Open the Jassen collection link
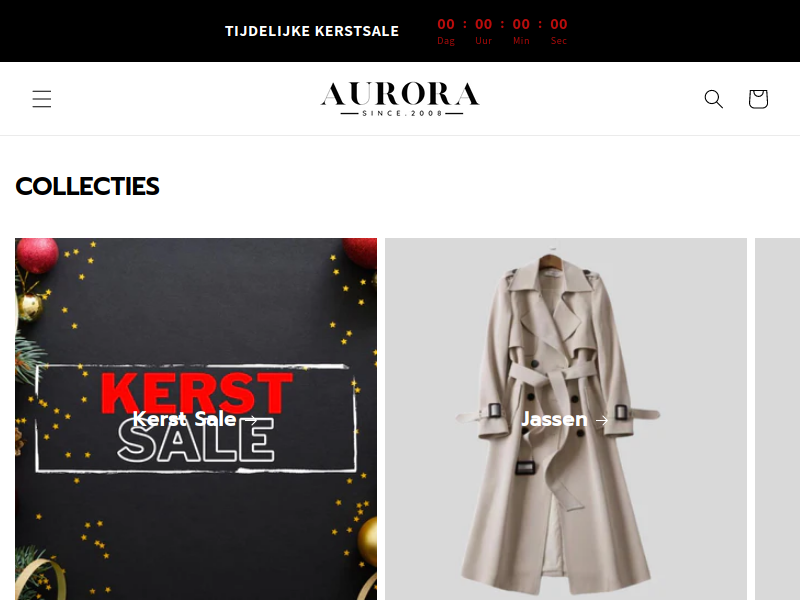This screenshot has height=600, width=800. point(554,419)
